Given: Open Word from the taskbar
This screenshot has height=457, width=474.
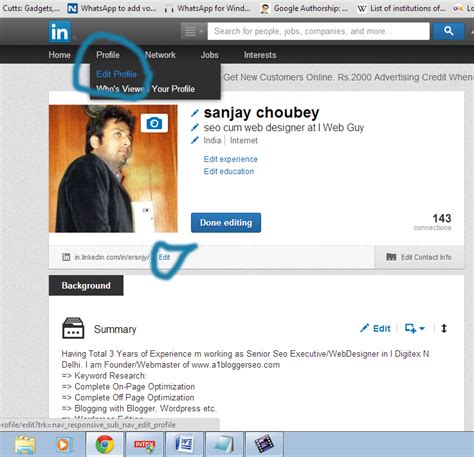Looking at the screenshot, I should tap(184, 444).
